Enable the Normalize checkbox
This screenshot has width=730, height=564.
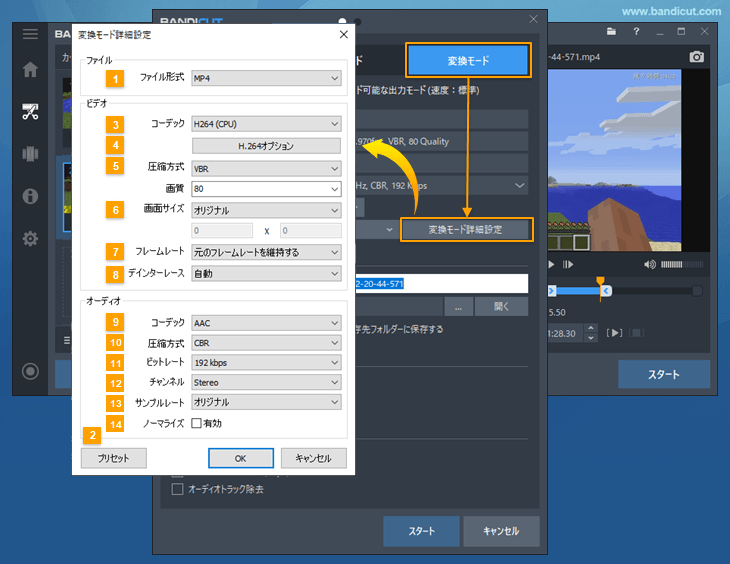196,423
